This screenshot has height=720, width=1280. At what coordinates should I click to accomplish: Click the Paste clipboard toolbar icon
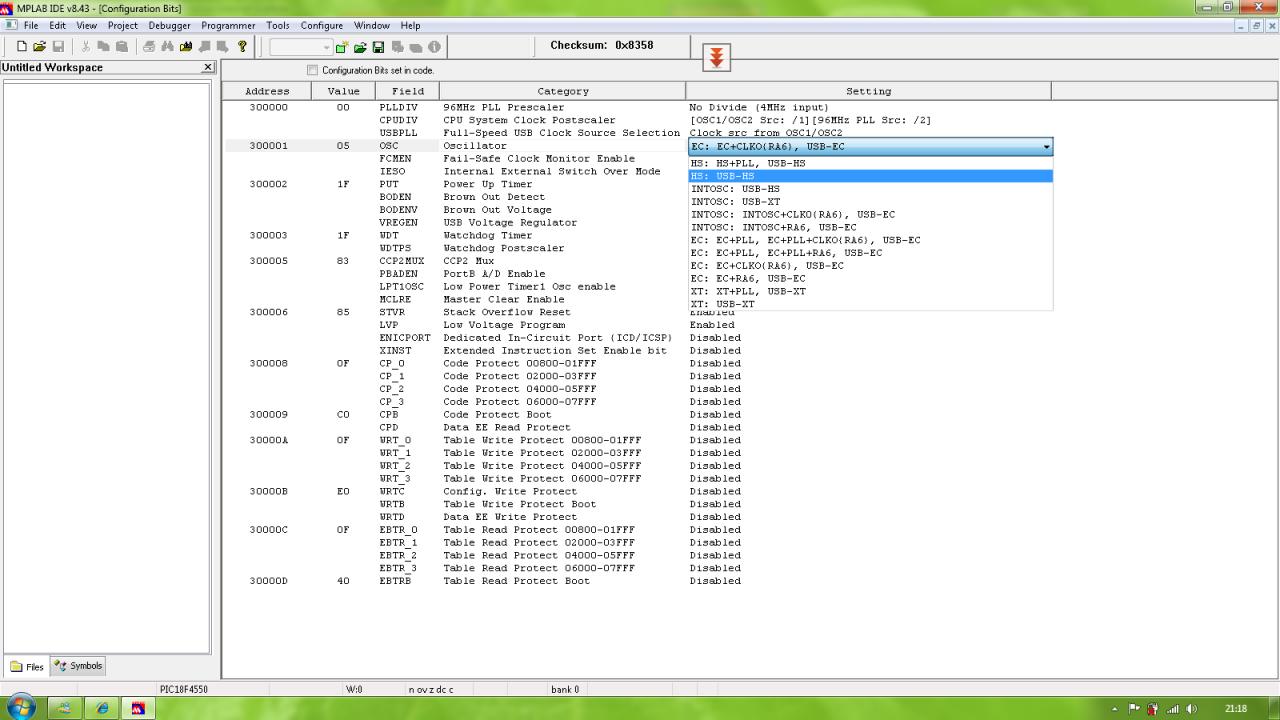(122, 47)
